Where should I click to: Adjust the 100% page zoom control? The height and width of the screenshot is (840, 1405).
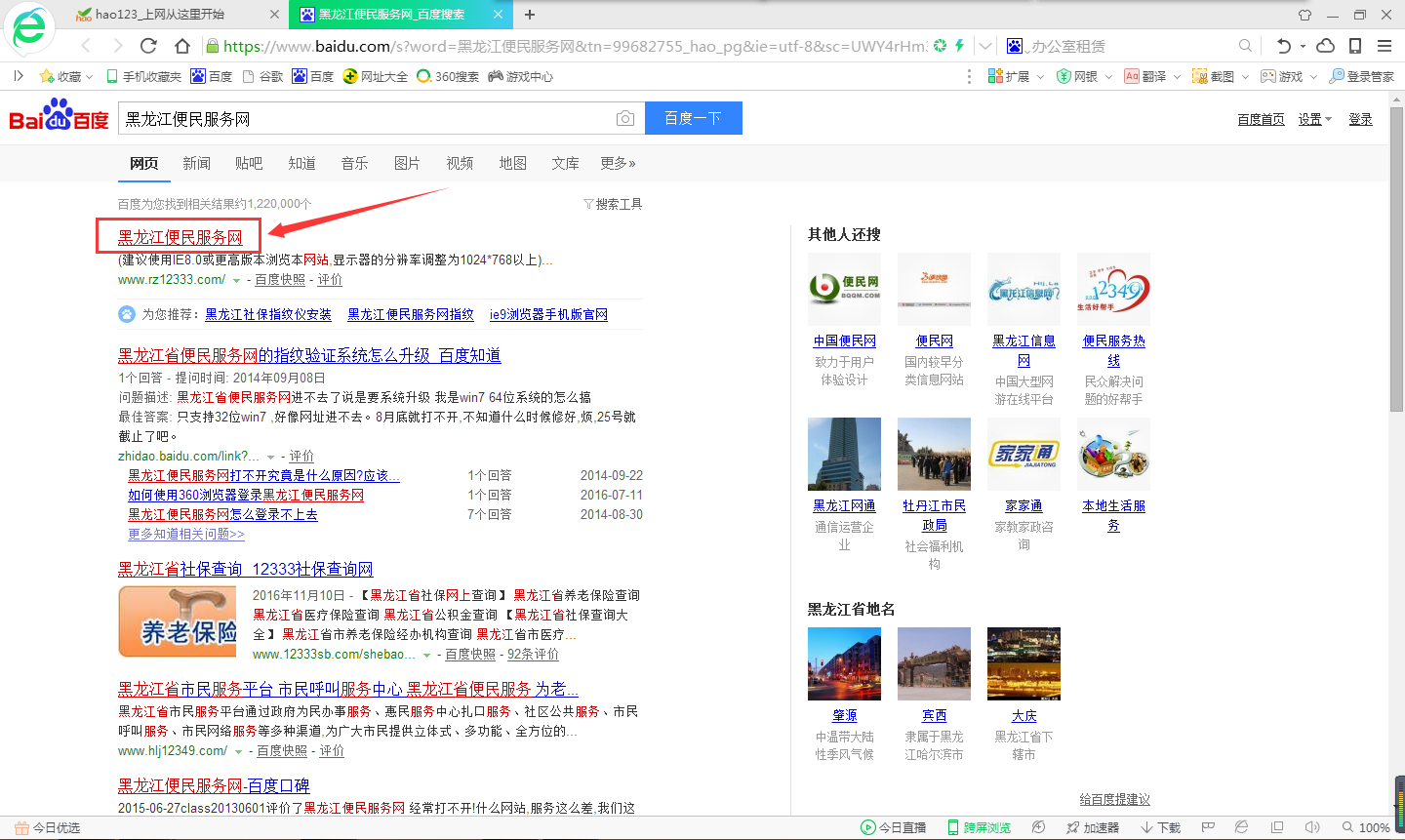(1366, 827)
